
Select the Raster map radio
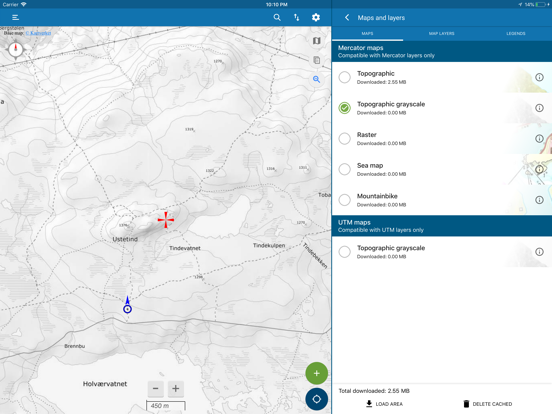pos(345,138)
